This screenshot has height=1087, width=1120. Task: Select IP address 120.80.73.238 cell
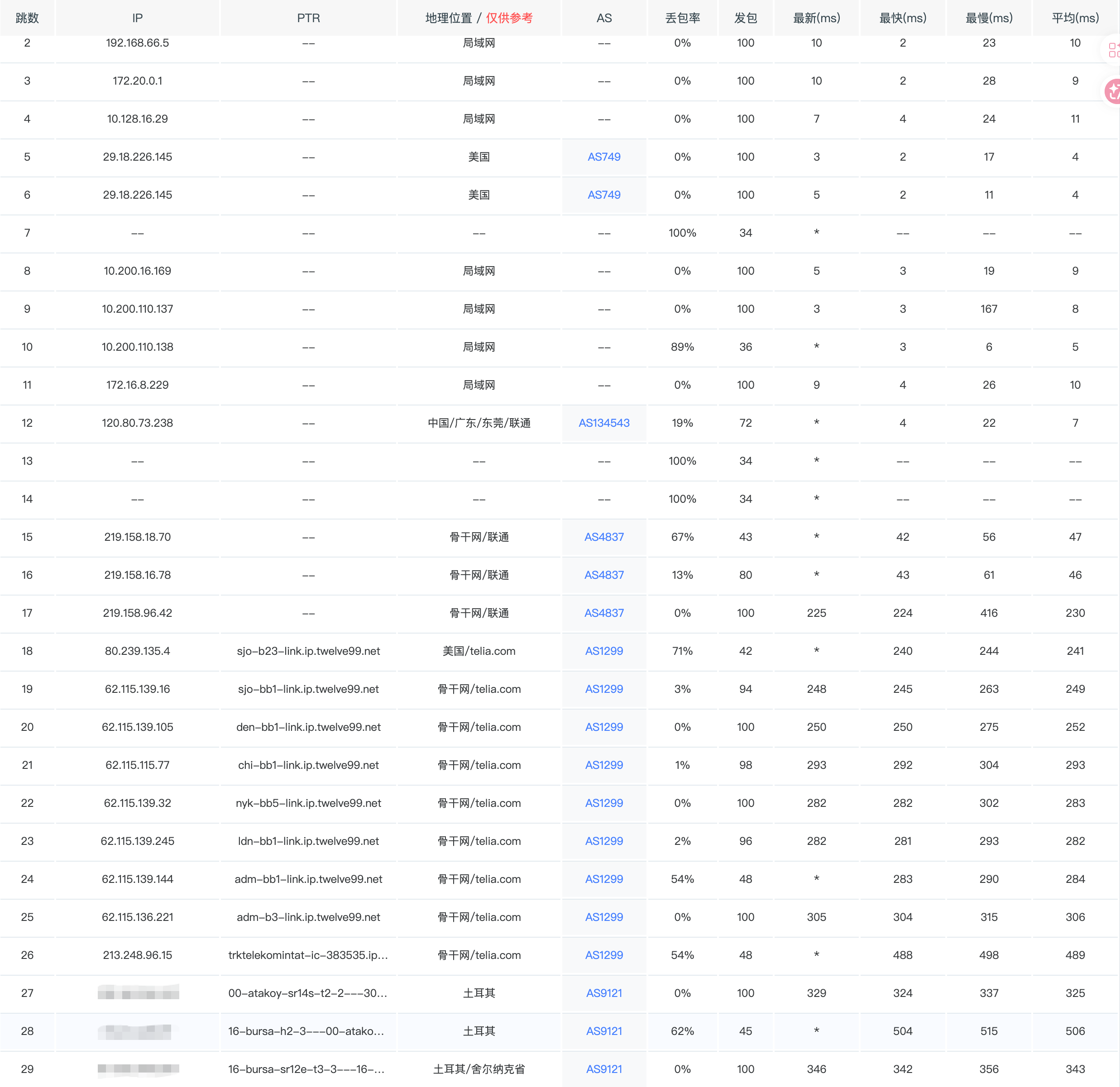click(x=137, y=423)
